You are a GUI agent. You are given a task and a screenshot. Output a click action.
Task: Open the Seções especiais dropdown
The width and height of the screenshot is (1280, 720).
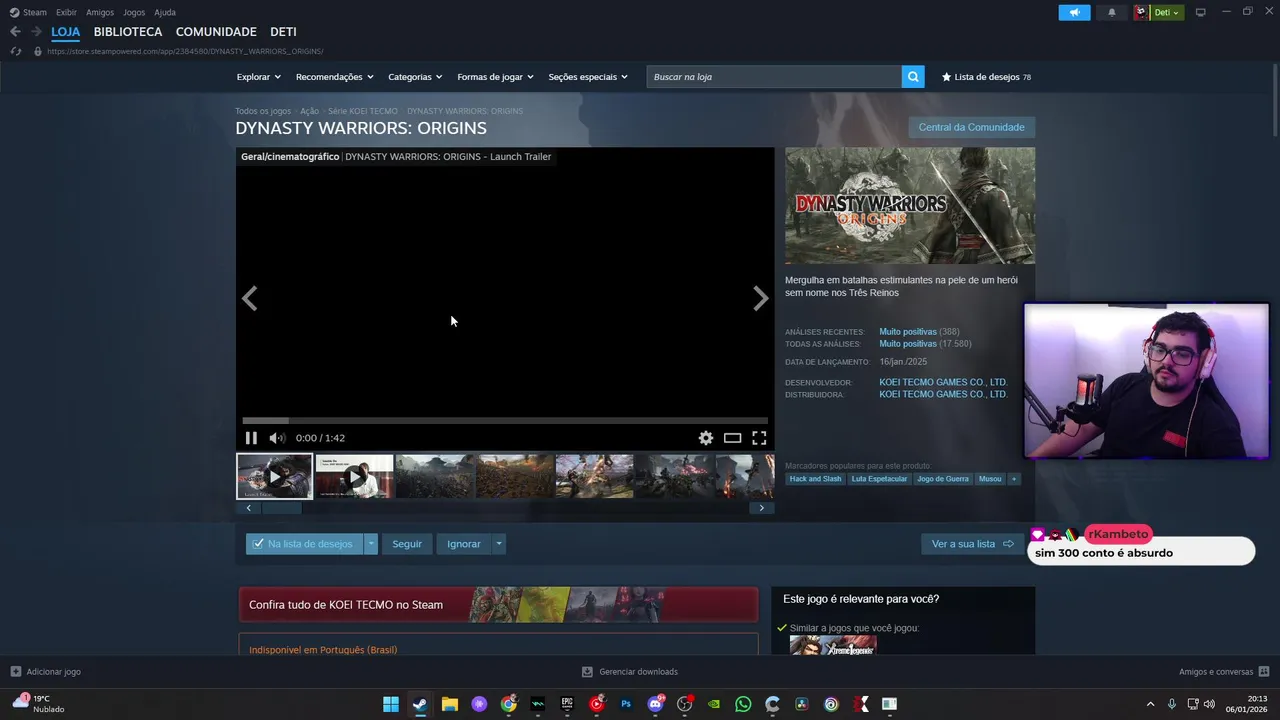(588, 77)
